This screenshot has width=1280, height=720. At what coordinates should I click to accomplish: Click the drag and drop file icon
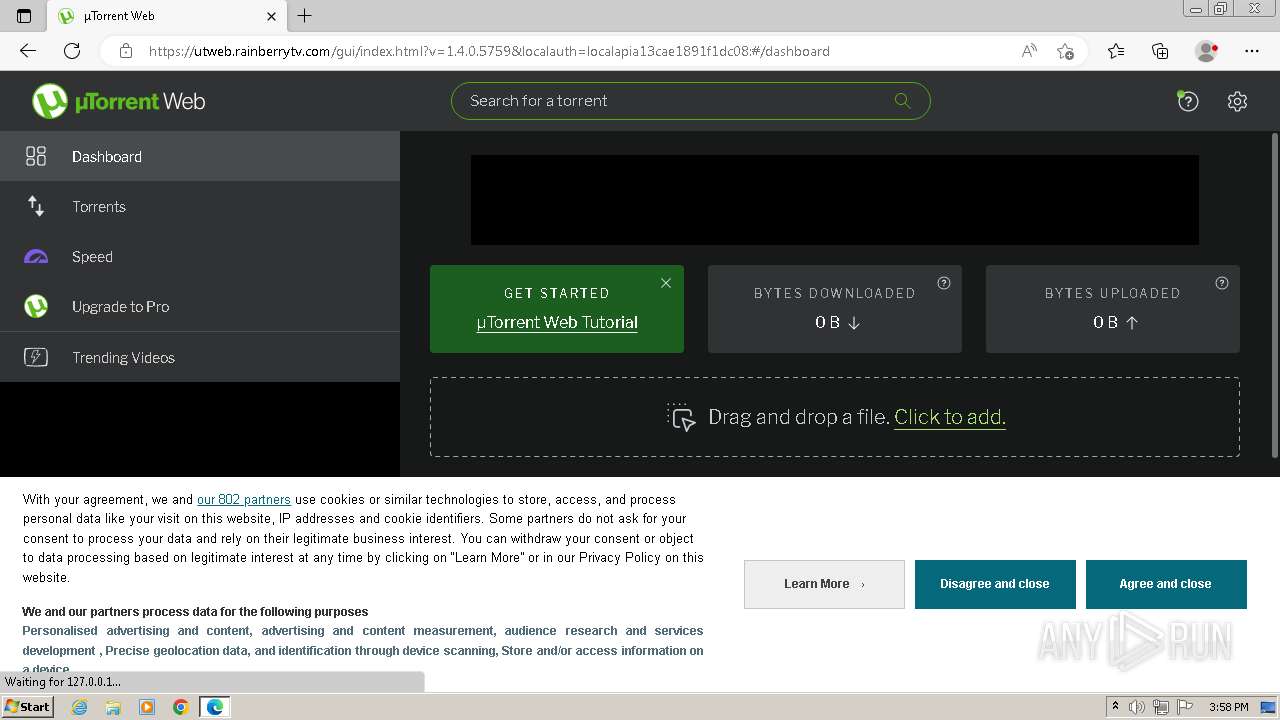(681, 417)
